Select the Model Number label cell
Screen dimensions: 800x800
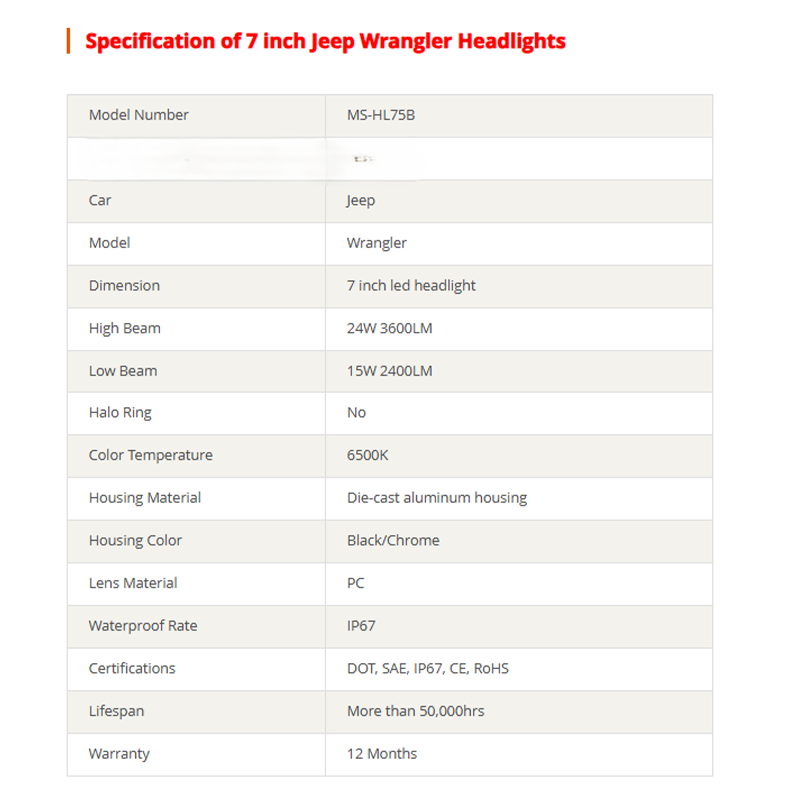coord(138,115)
